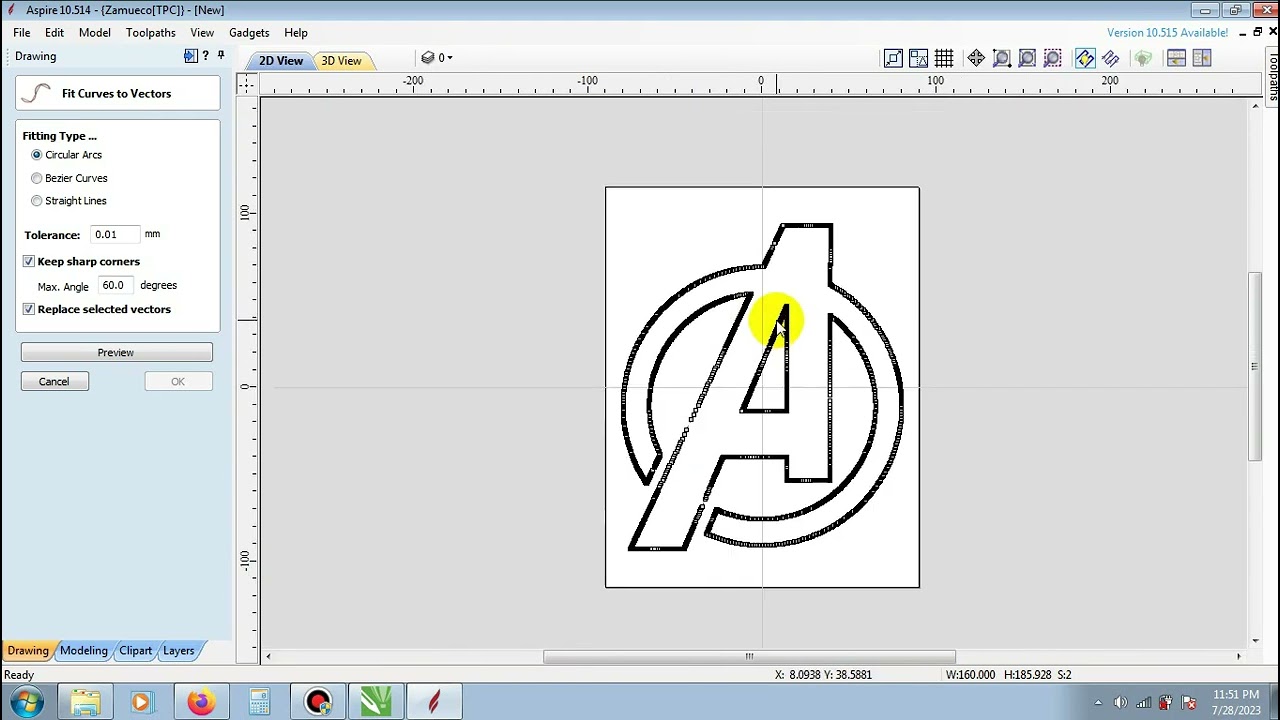
Task: Open Windows Explorer from taskbar
Action: [x=85, y=702]
